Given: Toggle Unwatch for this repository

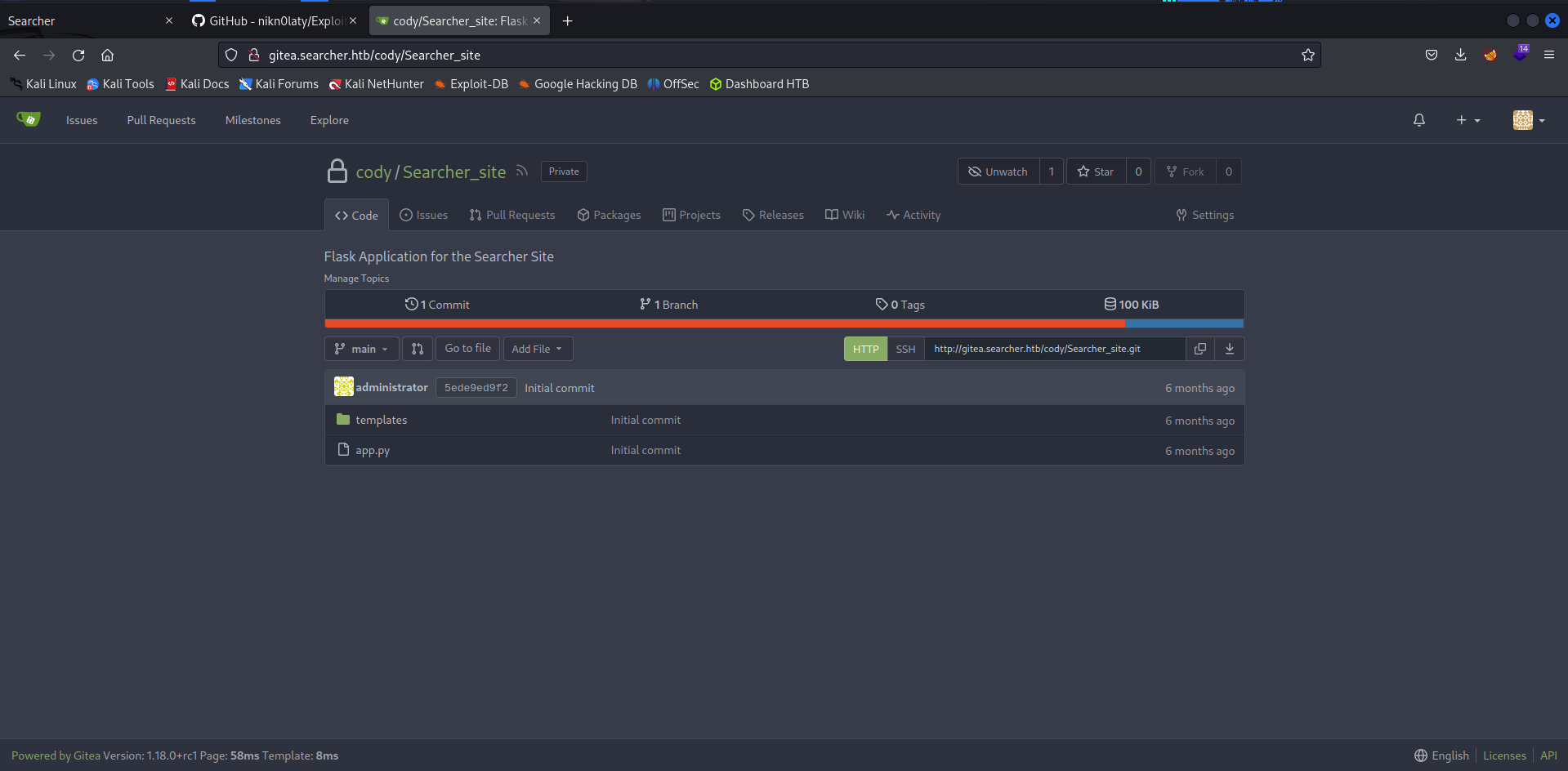Looking at the screenshot, I should pyautogui.click(x=998, y=172).
